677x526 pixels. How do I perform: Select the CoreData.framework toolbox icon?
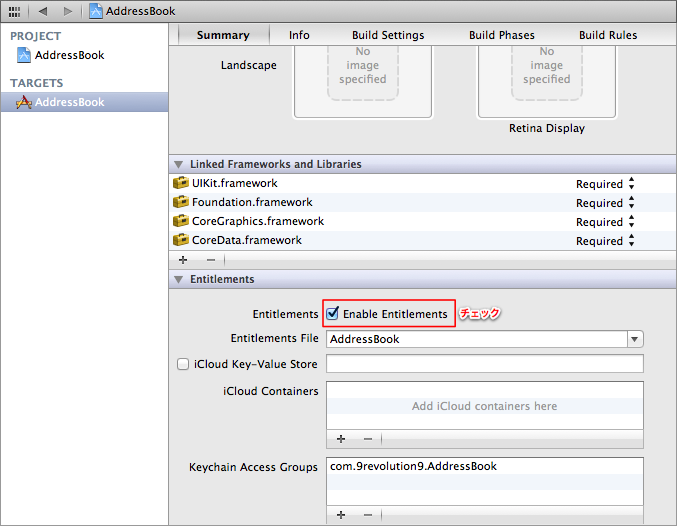pos(181,240)
